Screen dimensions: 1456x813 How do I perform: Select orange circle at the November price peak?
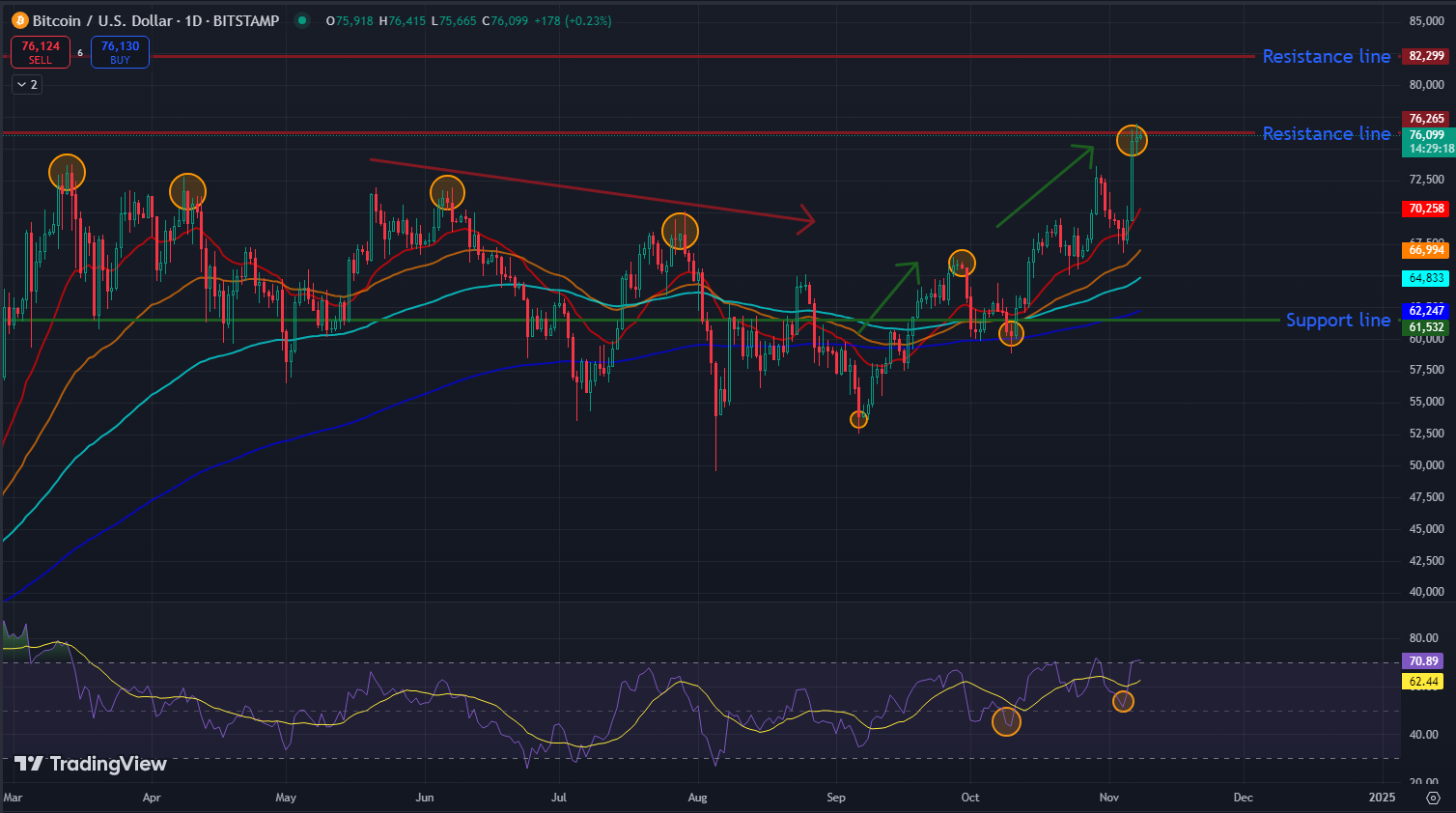(1132, 140)
